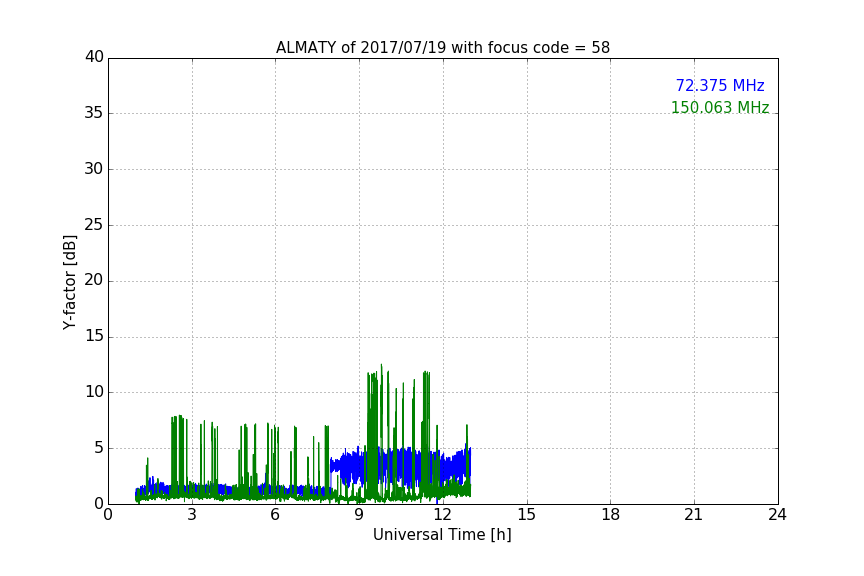Click the y-axis tick label 35
Image resolution: width=864 pixels, height=576 pixels.
[94, 113]
